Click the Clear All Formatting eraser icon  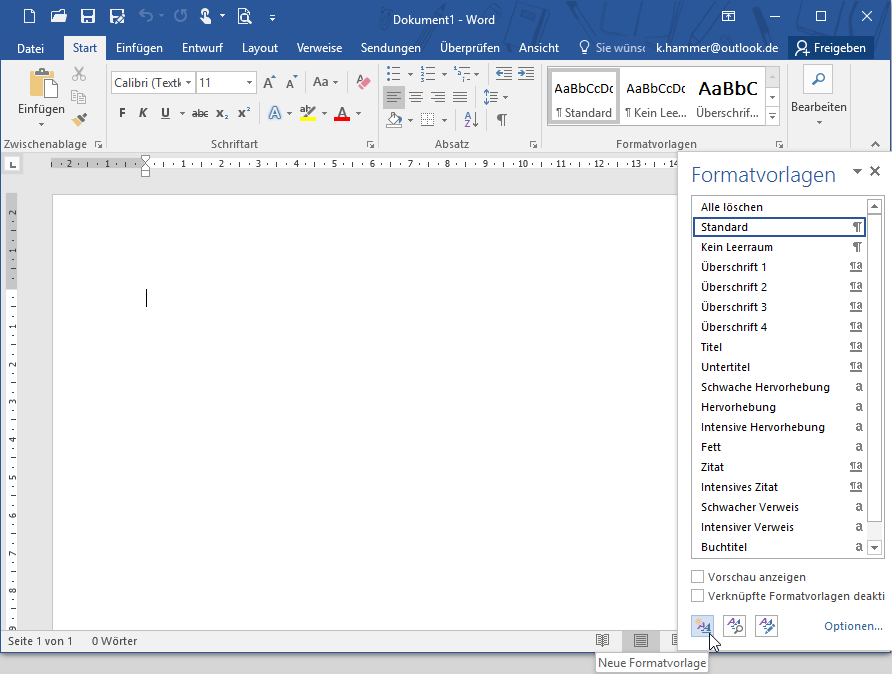363,82
